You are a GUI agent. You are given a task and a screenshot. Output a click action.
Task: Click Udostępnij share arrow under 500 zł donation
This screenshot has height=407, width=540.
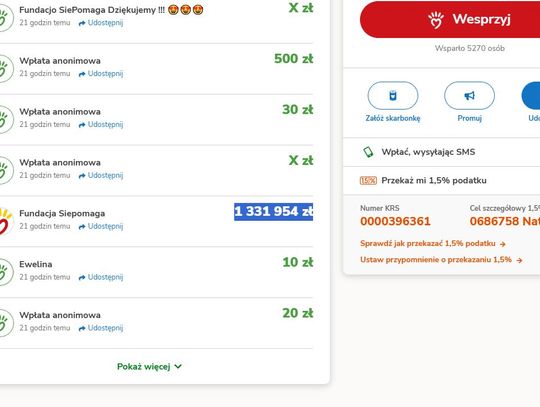pos(101,74)
